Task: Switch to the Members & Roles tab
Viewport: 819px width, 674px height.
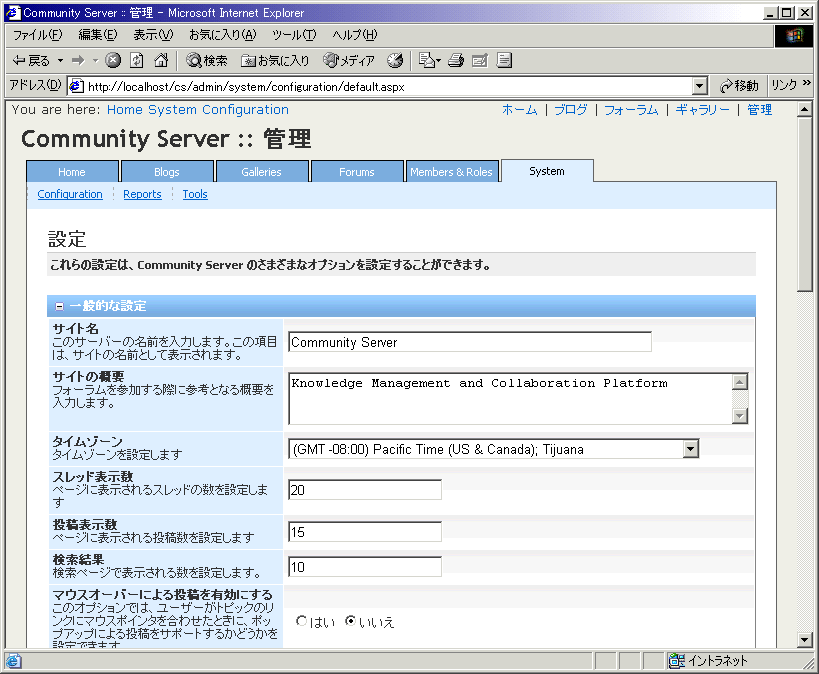Action: pyautogui.click(x=452, y=172)
